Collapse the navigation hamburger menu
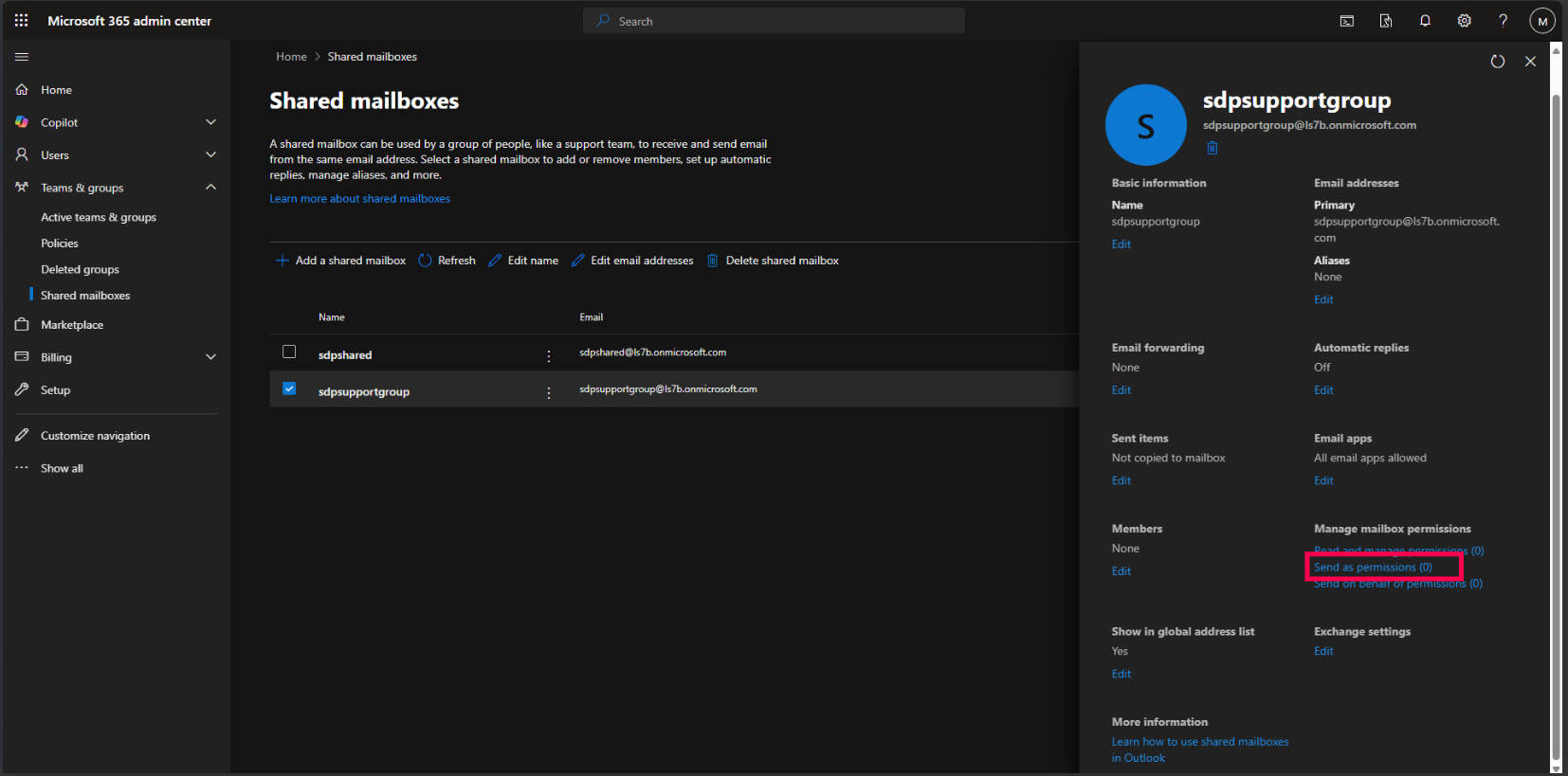Image resolution: width=1568 pixels, height=776 pixels. 22,57
